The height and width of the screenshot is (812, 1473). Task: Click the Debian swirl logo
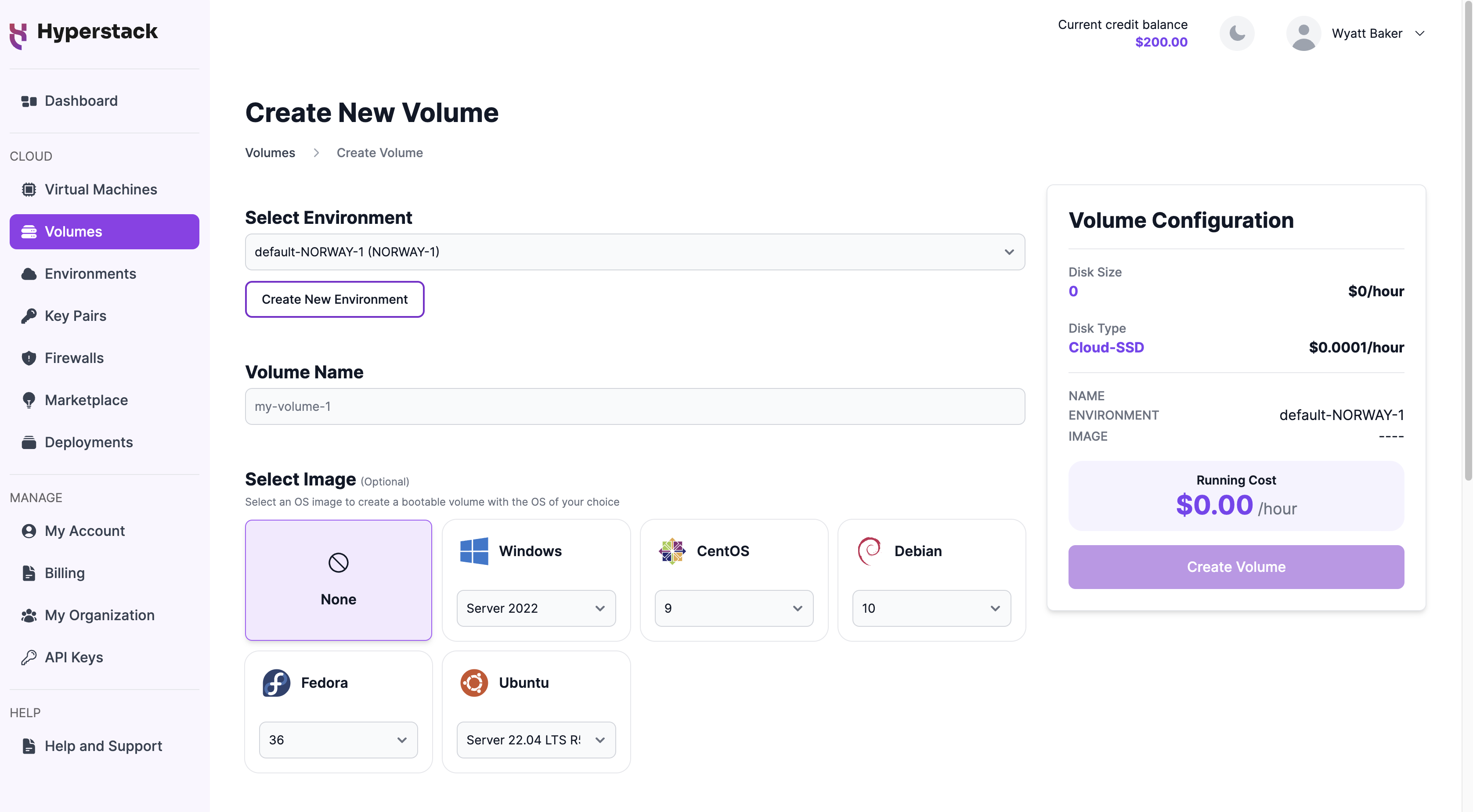869,551
